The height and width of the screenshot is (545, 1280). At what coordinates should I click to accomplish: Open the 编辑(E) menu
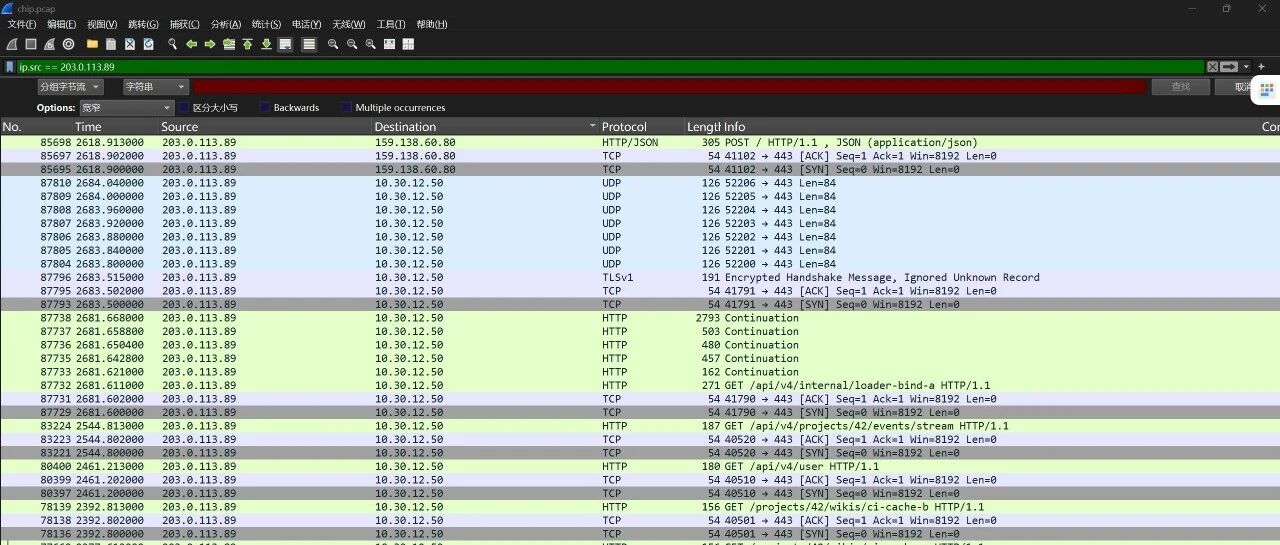coord(61,24)
